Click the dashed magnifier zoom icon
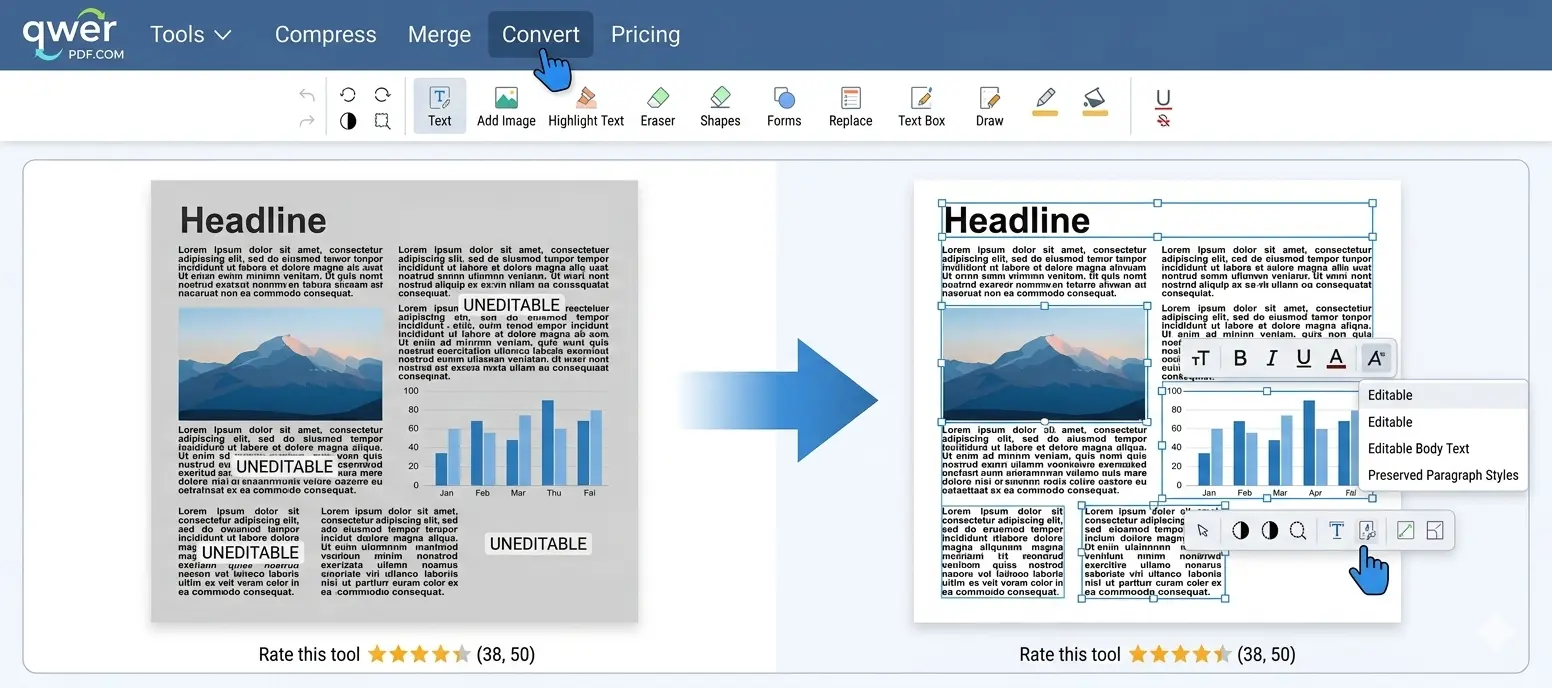This screenshot has width=1552, height=688. pos(1298,531)
